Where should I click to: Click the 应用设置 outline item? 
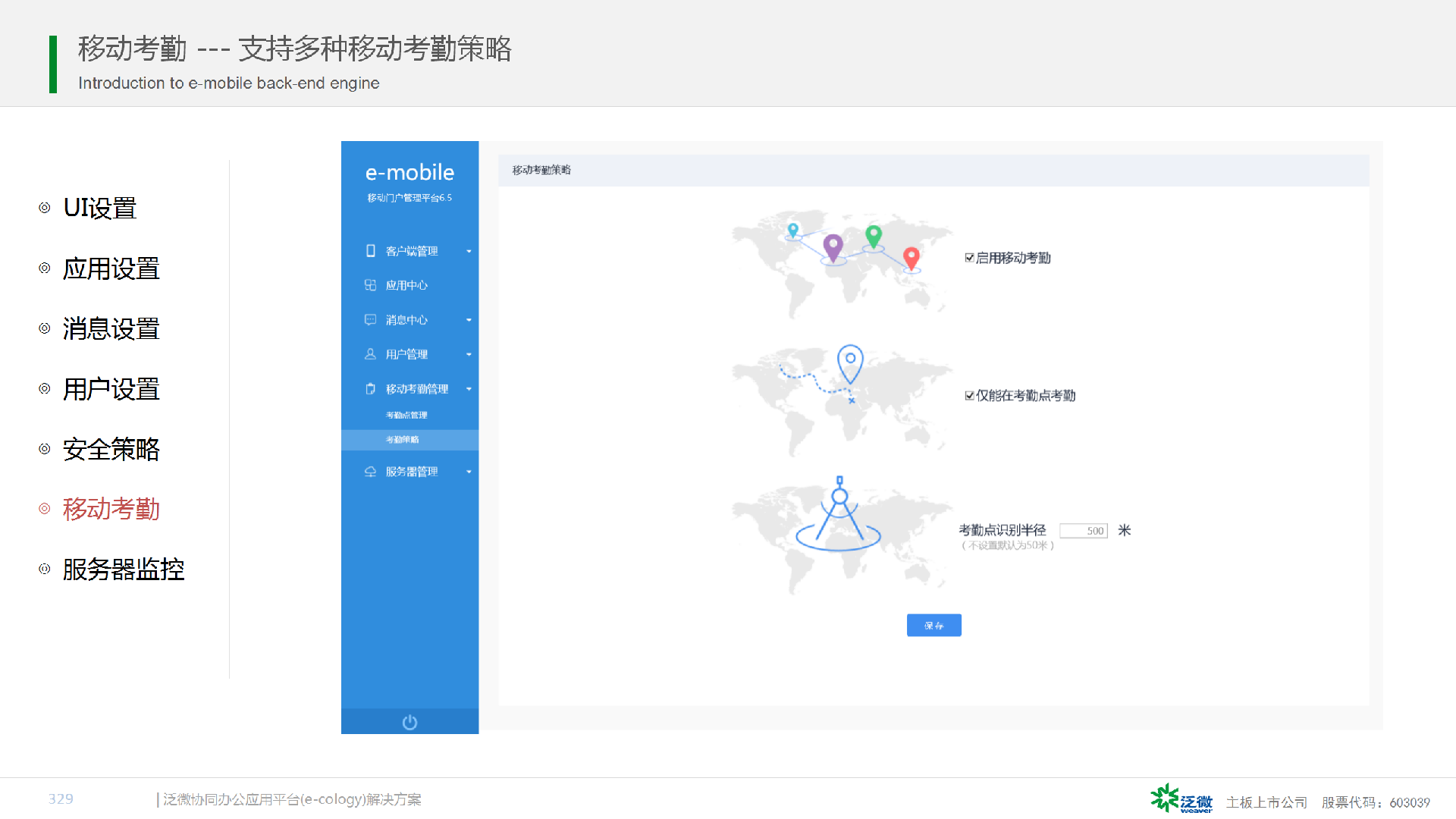[111, 268]
